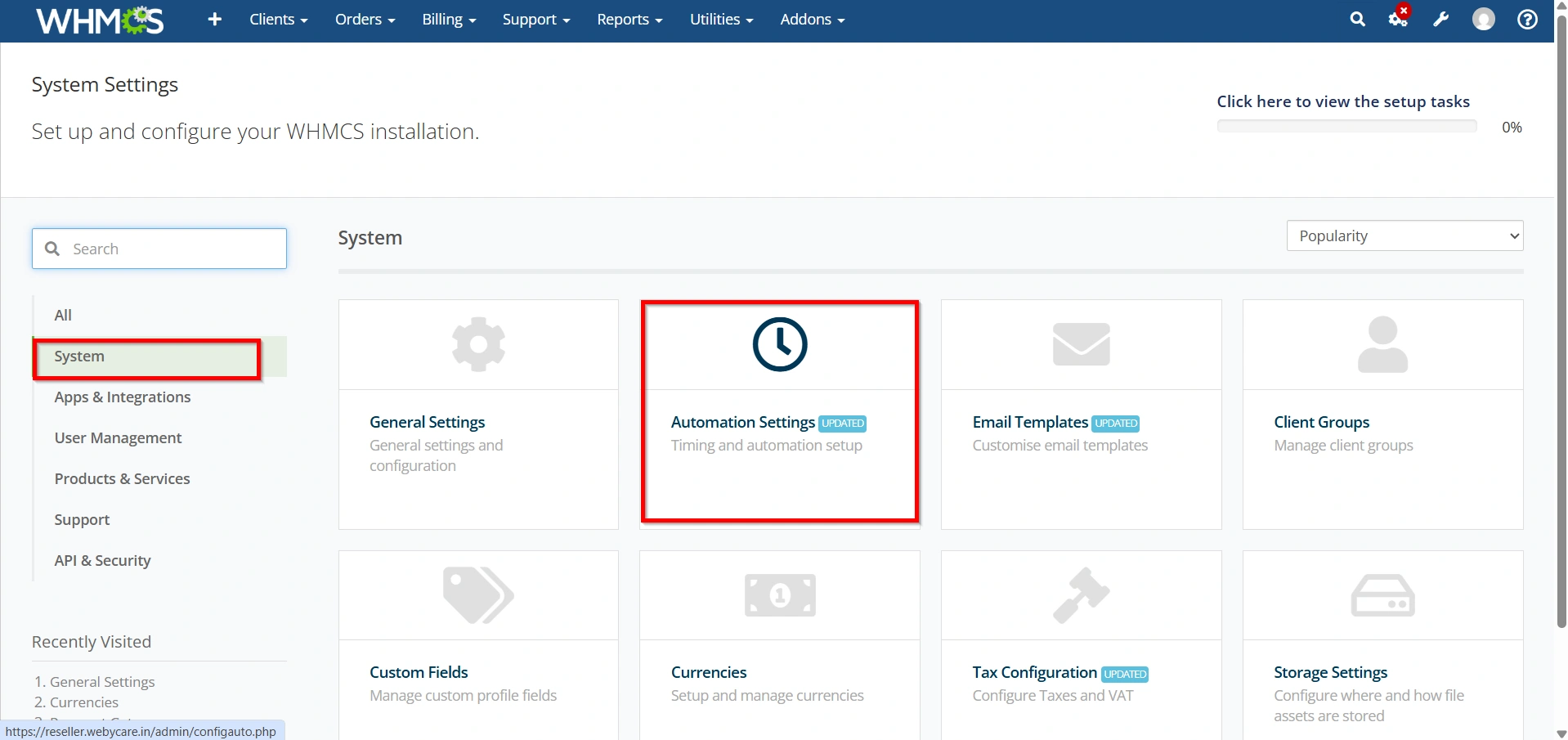Select API & Security category

point(160,561)
